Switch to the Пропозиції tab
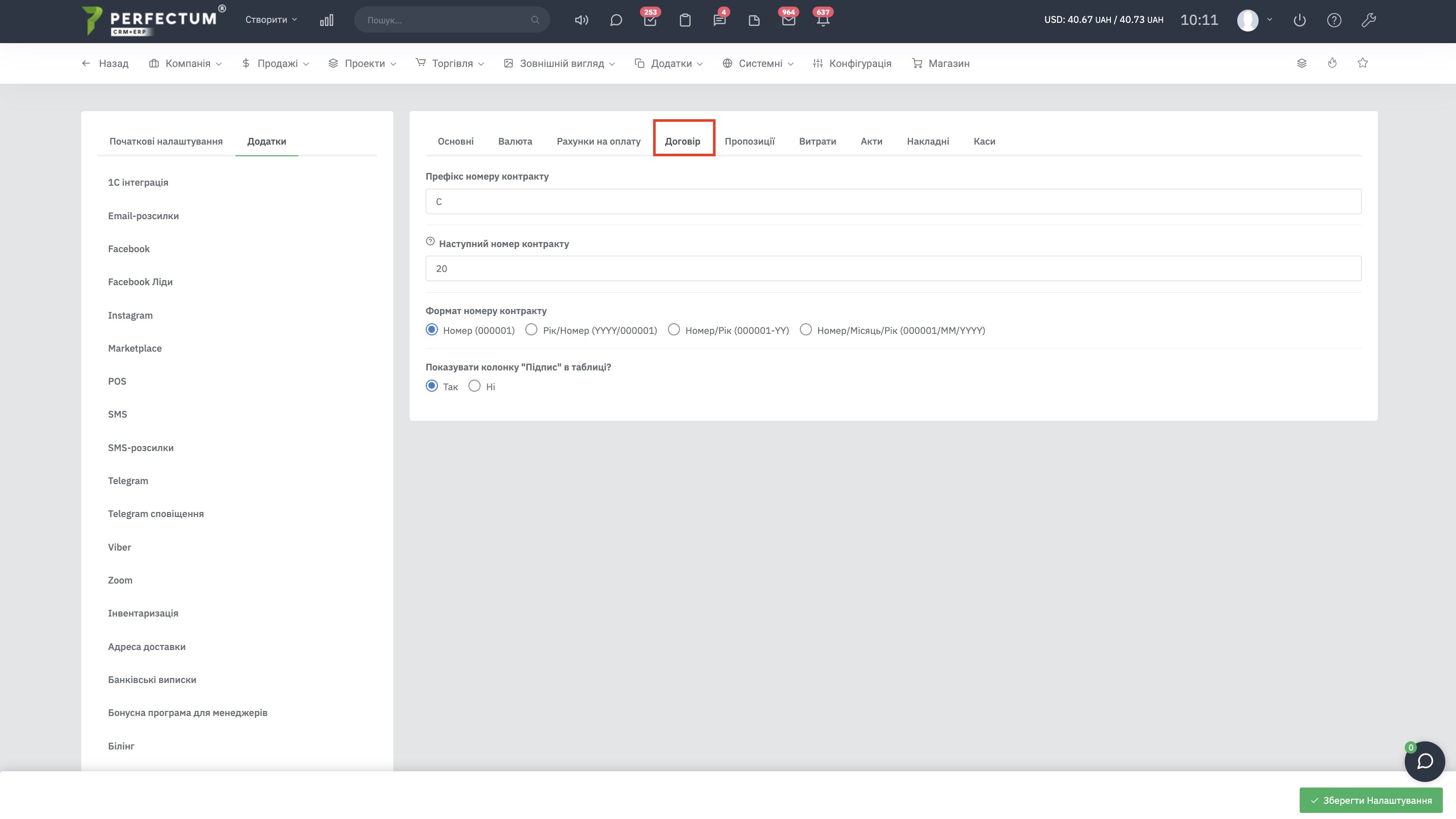The height and width of the screenshot is (819, 1456). [750, 141]
